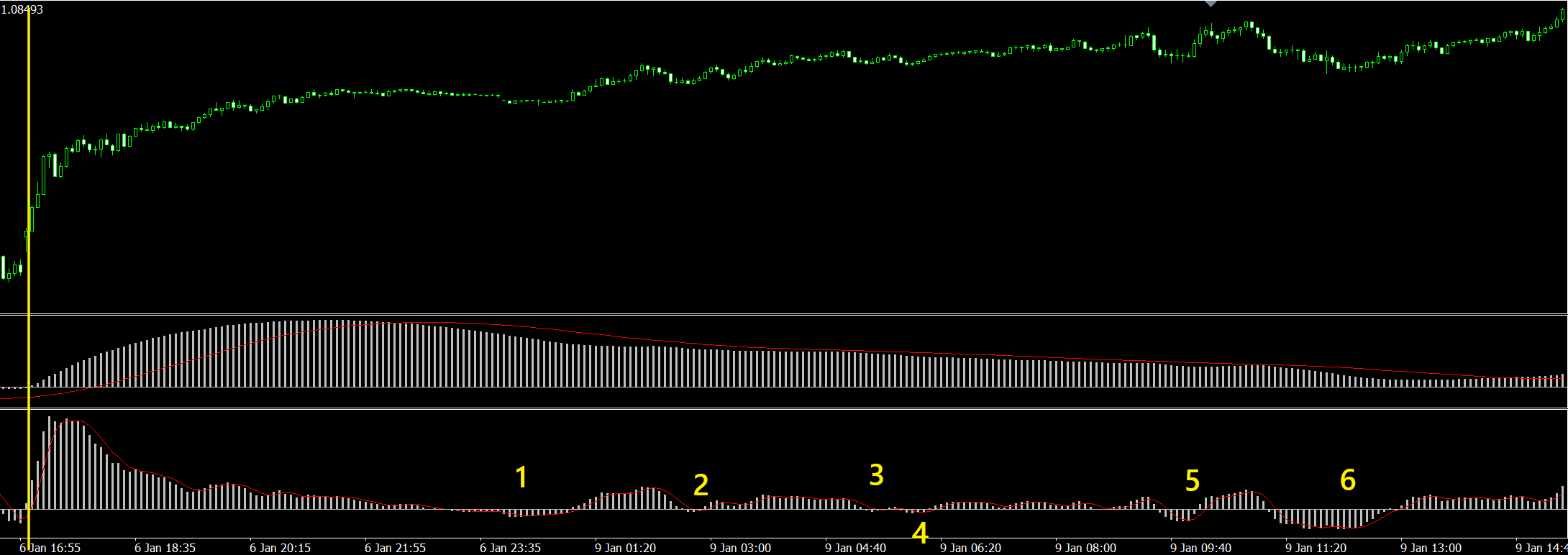Click the 6 Jan 18:35 time label

[165, 548]
